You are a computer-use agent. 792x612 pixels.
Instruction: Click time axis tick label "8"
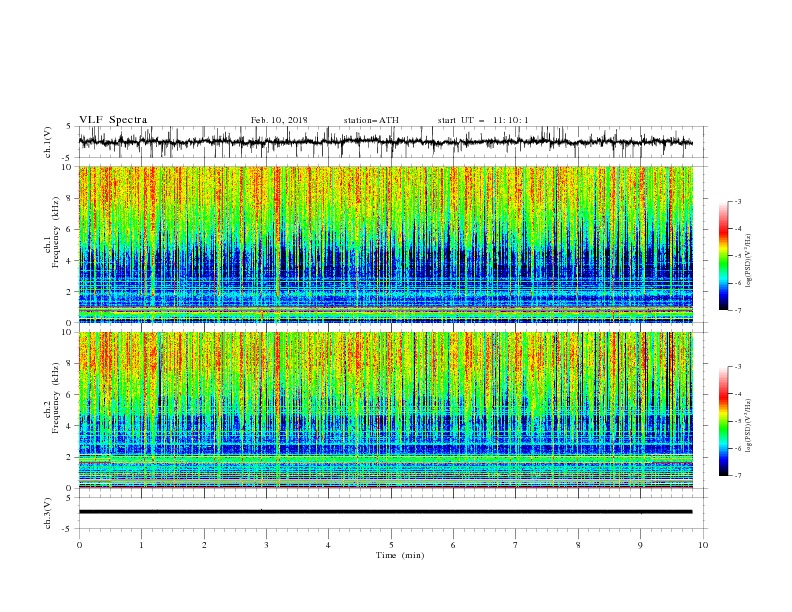click(578, 545)
